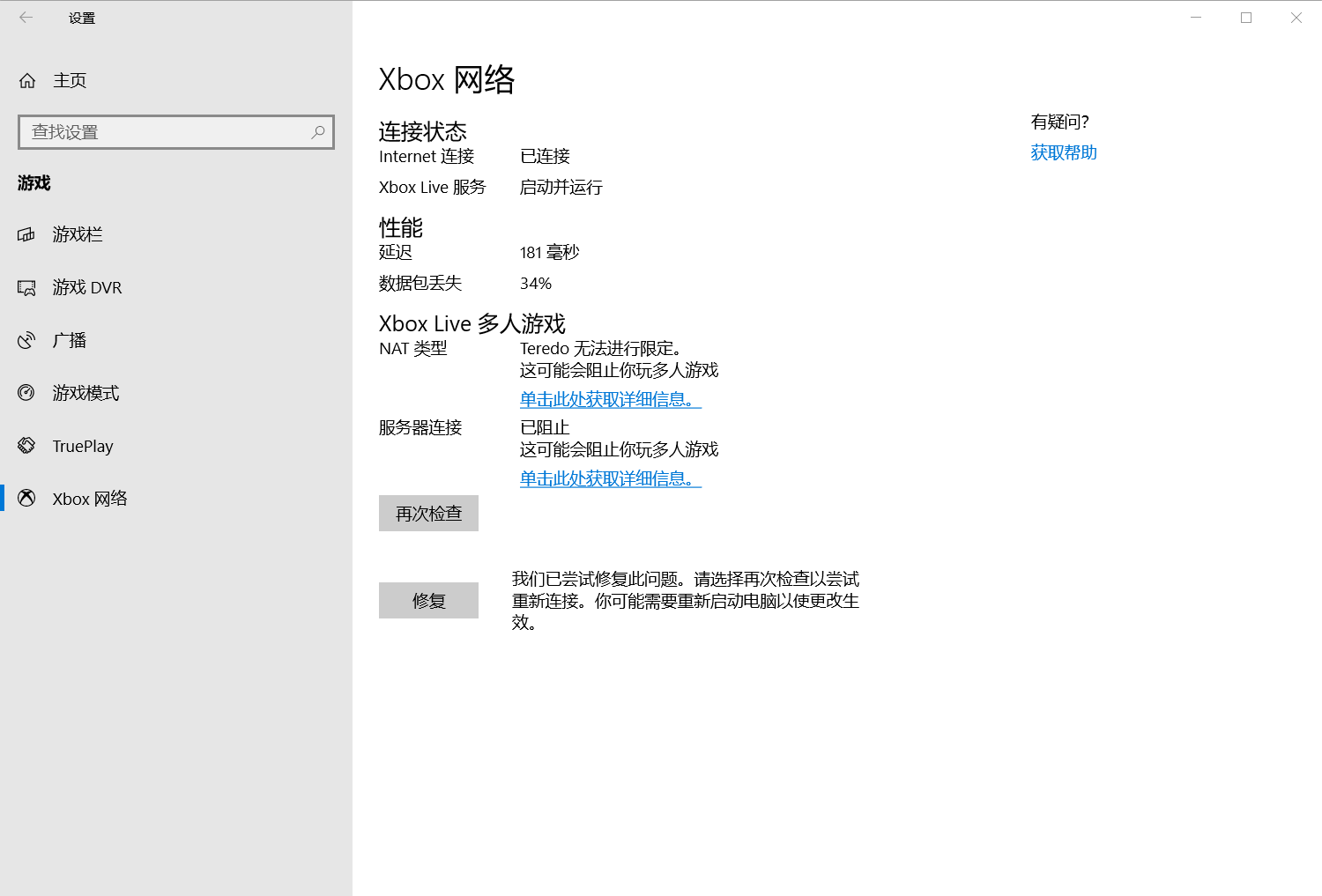This screenshot has width=1322, height=896.
Task: Click the 性能 section heading
Action: pos(401,227)
